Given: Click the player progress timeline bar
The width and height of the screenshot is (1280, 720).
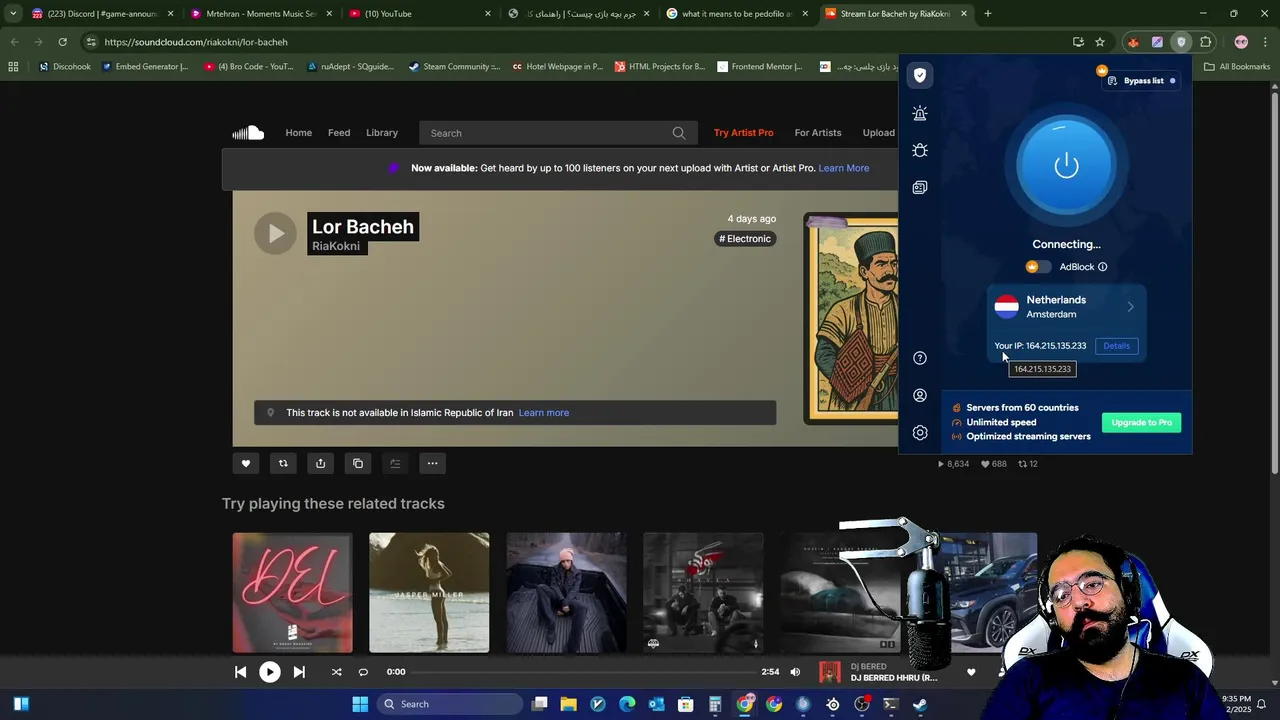Looking at the screenshot, I should click(x=583, y=672).
